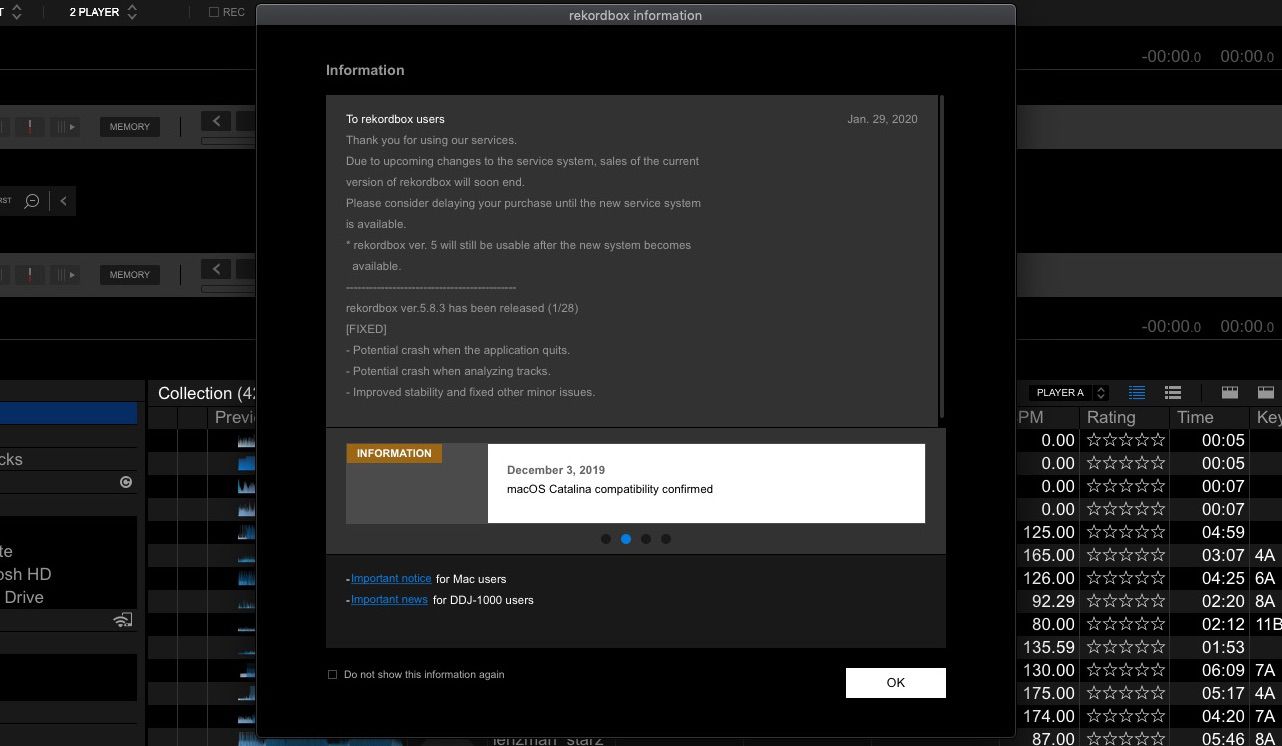Click the key cell 6A

(1265, 578)
